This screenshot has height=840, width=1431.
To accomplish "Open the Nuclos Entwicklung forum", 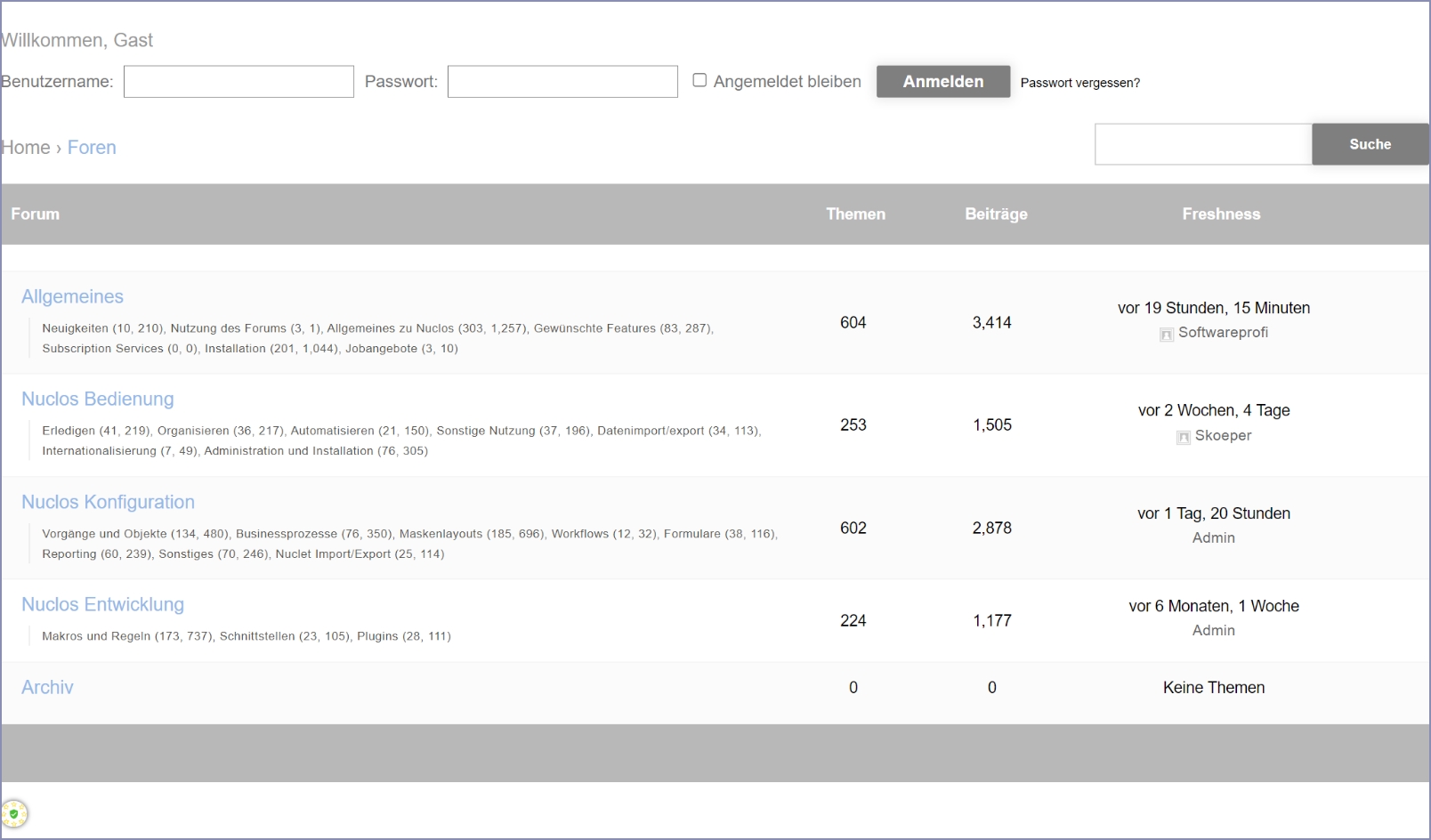I will [x=102, y=604].
